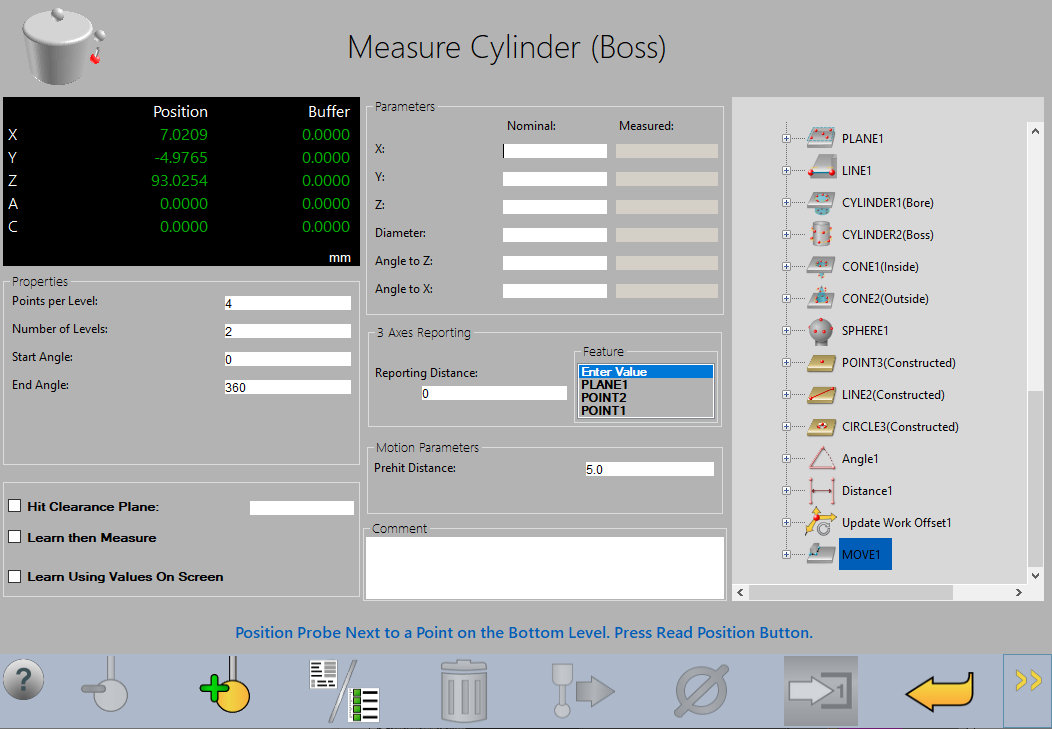
Task: Click the diameter symbol icon
Action: click(700, 689)
